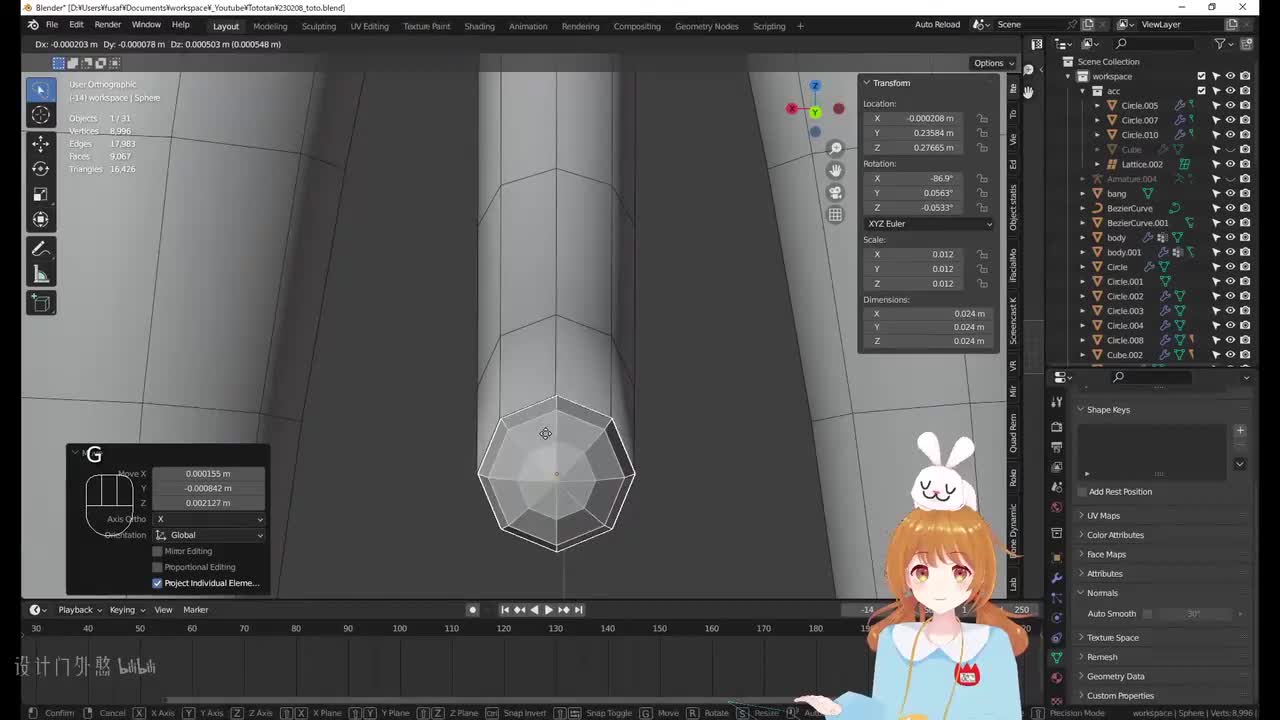Select the Annotate tool
Image resolution: width=1280 pixels, height=720 pixels.
[x=41, y=249]
